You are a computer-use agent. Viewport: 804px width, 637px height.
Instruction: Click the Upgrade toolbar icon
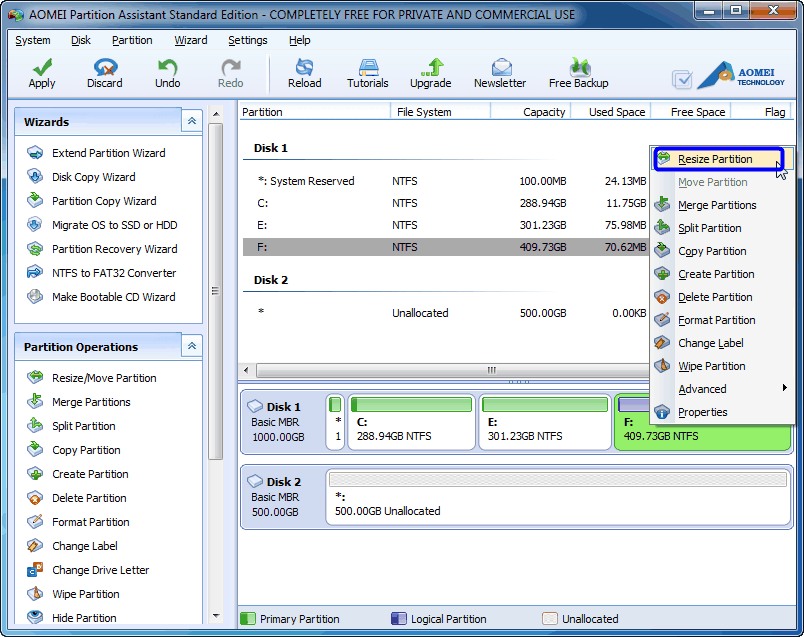coord(431,67)
